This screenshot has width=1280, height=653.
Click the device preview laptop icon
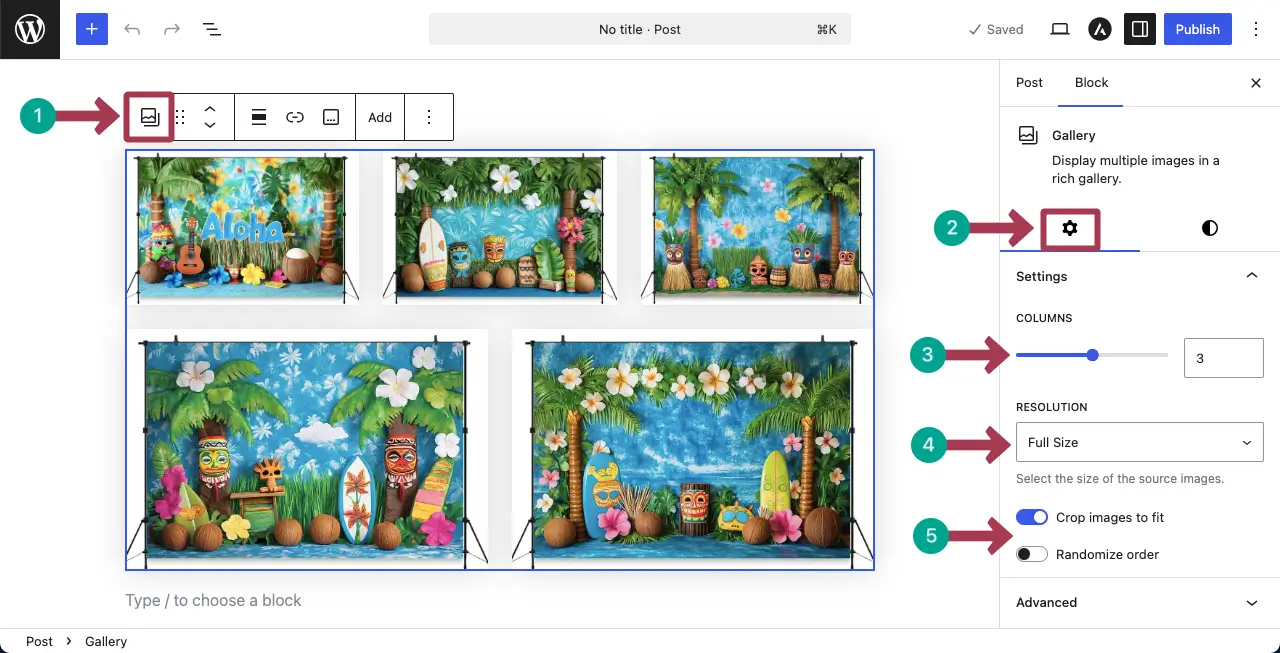(1059, 29)
